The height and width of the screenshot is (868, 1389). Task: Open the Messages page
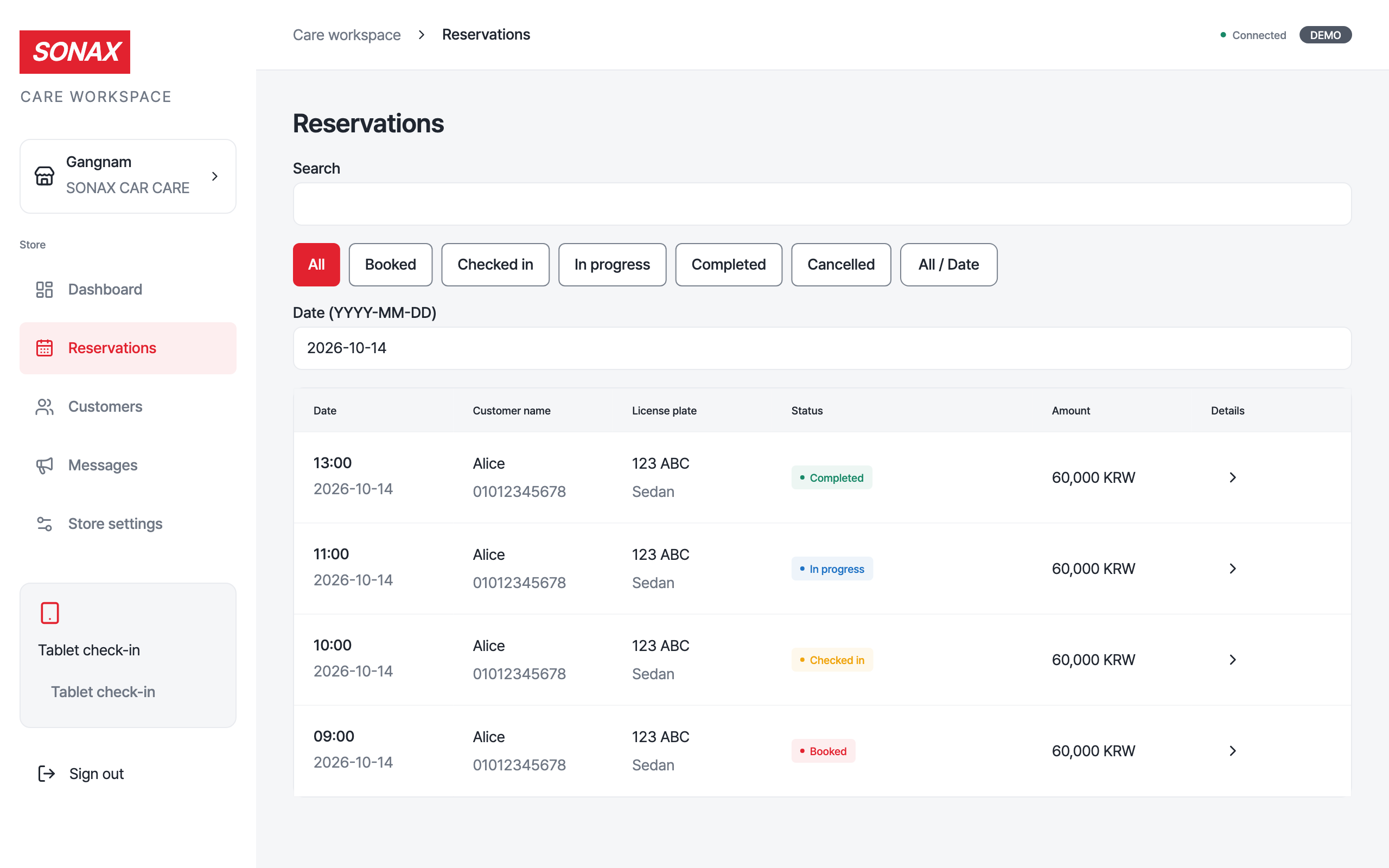[x=128, y=465]
